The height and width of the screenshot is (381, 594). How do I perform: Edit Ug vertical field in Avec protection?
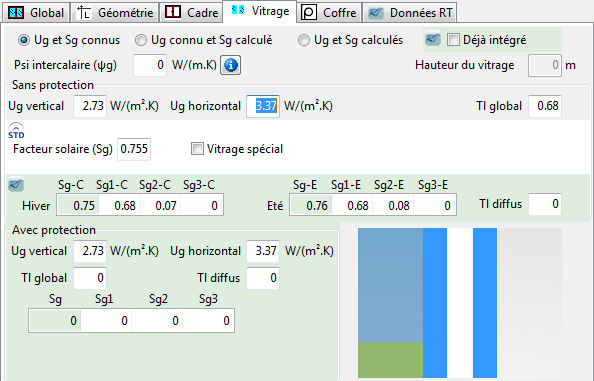click(90, 251)
